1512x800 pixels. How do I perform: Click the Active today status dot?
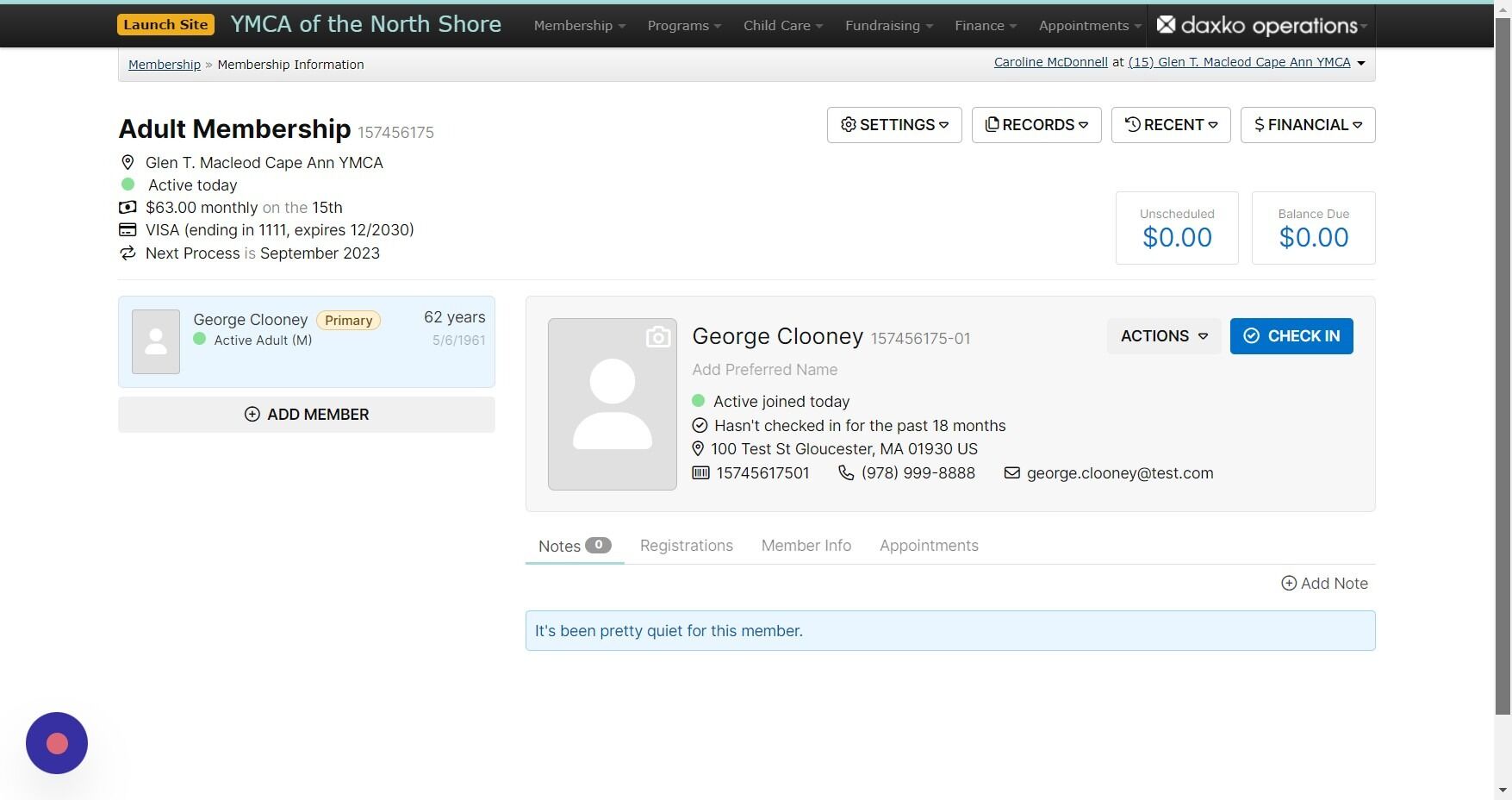128,184
